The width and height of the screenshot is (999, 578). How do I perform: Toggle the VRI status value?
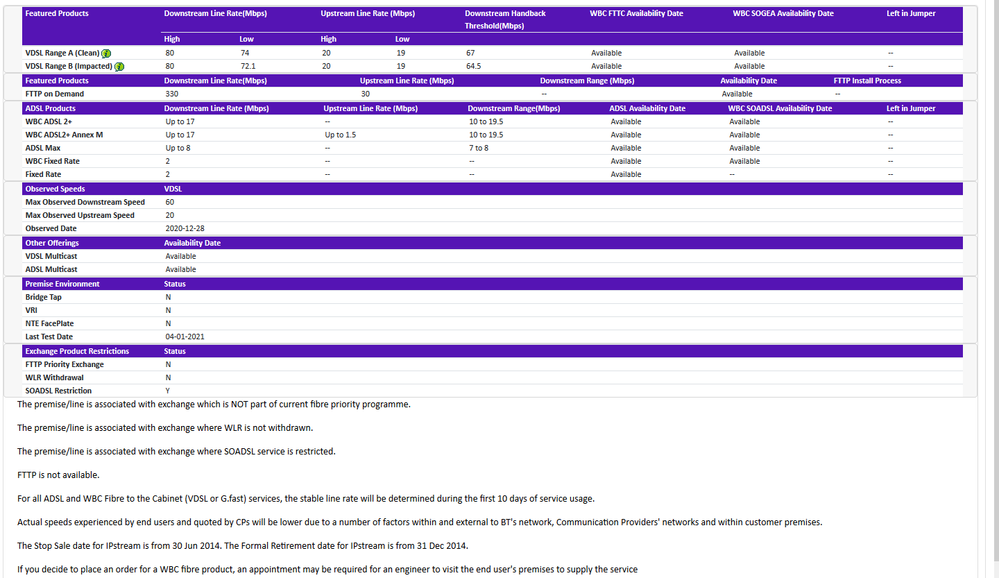[167, 310]
